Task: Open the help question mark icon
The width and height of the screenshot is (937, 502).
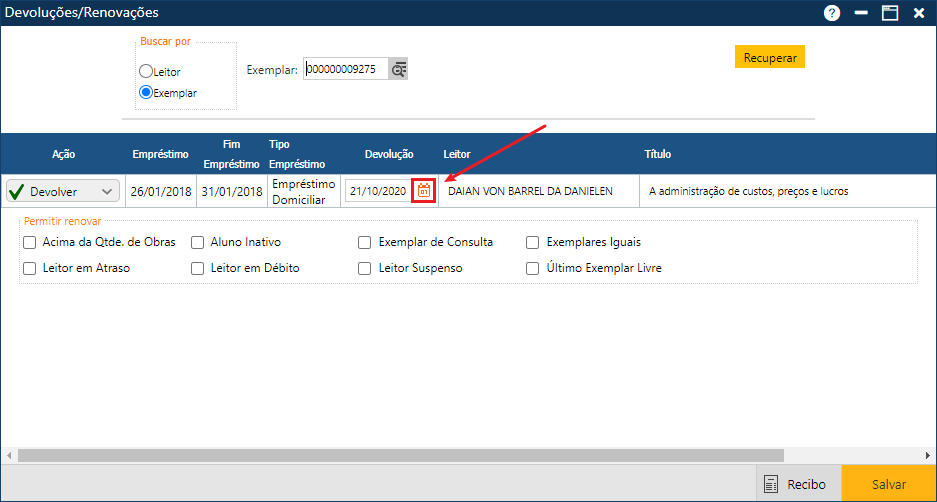Action: pos(832,13)
